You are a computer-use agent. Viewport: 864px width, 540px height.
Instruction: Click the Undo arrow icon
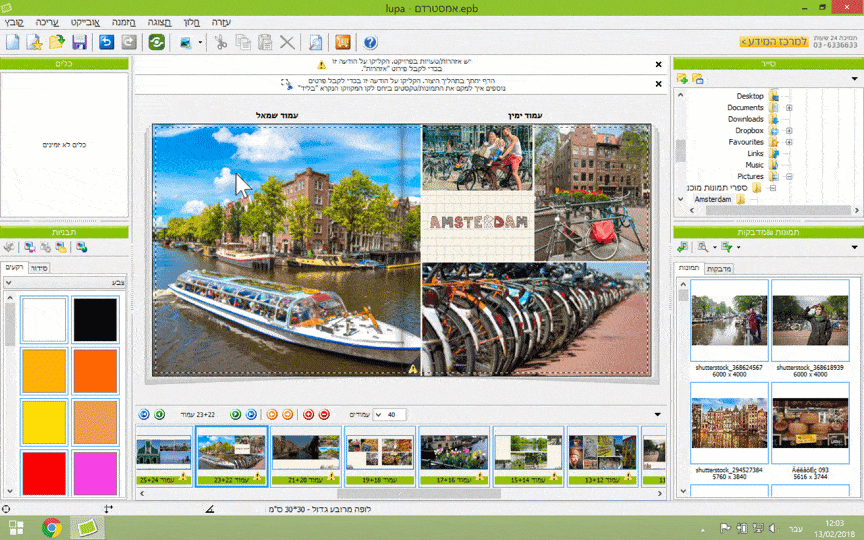106,42
